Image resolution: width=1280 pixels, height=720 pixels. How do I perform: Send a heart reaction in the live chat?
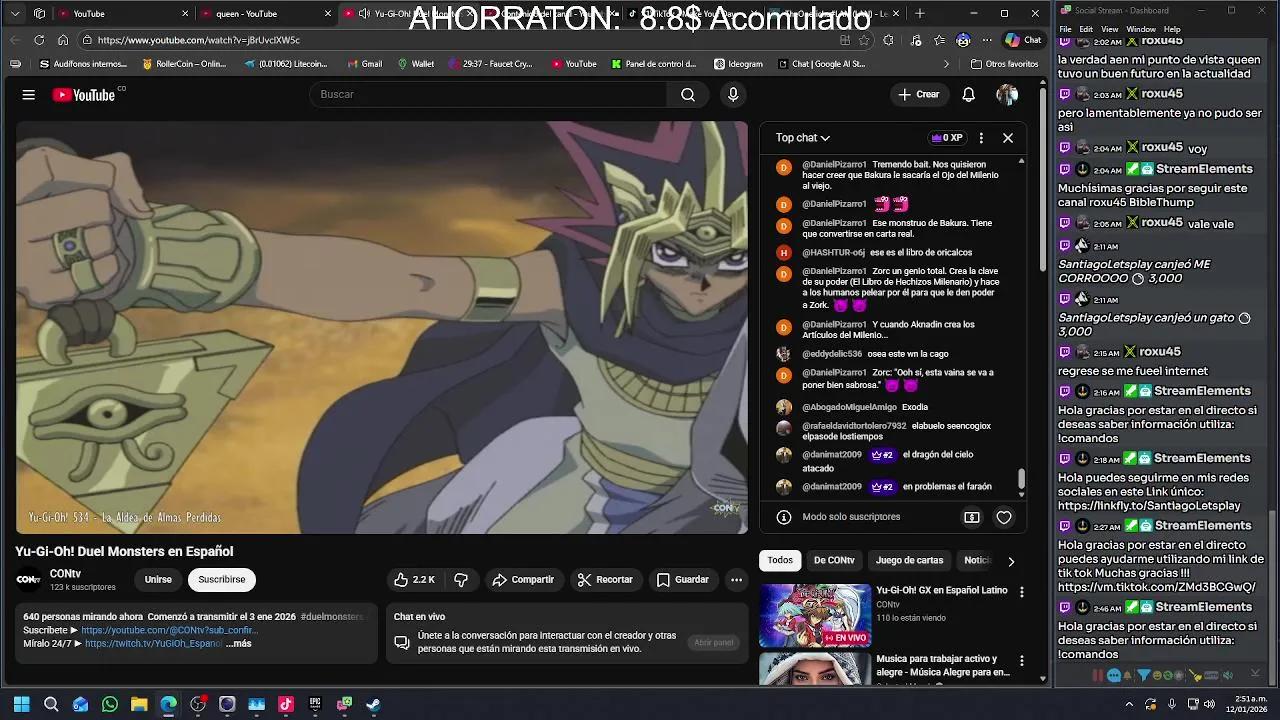click(x=1003, y=517)
